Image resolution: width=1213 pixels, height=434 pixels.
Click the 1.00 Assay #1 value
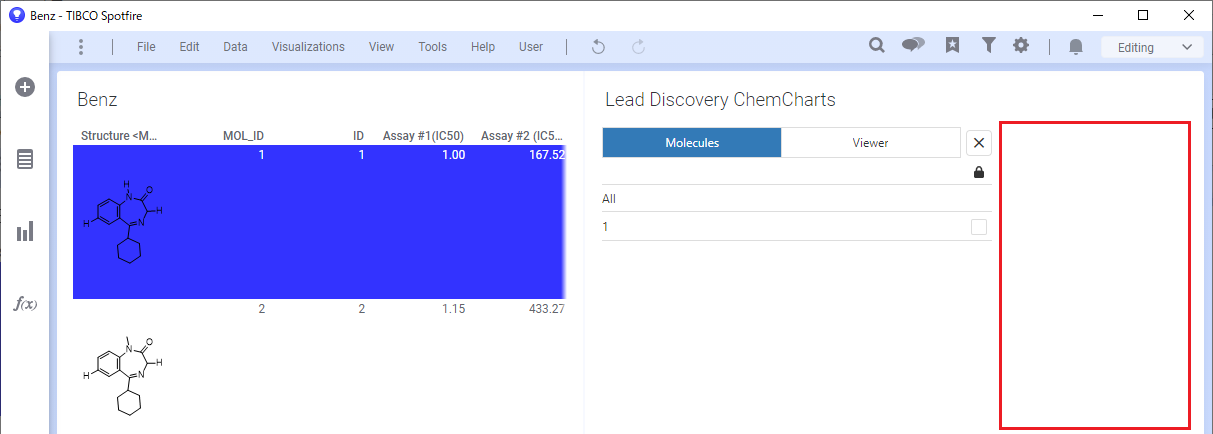pyautogui.click(x=453, y=155)
